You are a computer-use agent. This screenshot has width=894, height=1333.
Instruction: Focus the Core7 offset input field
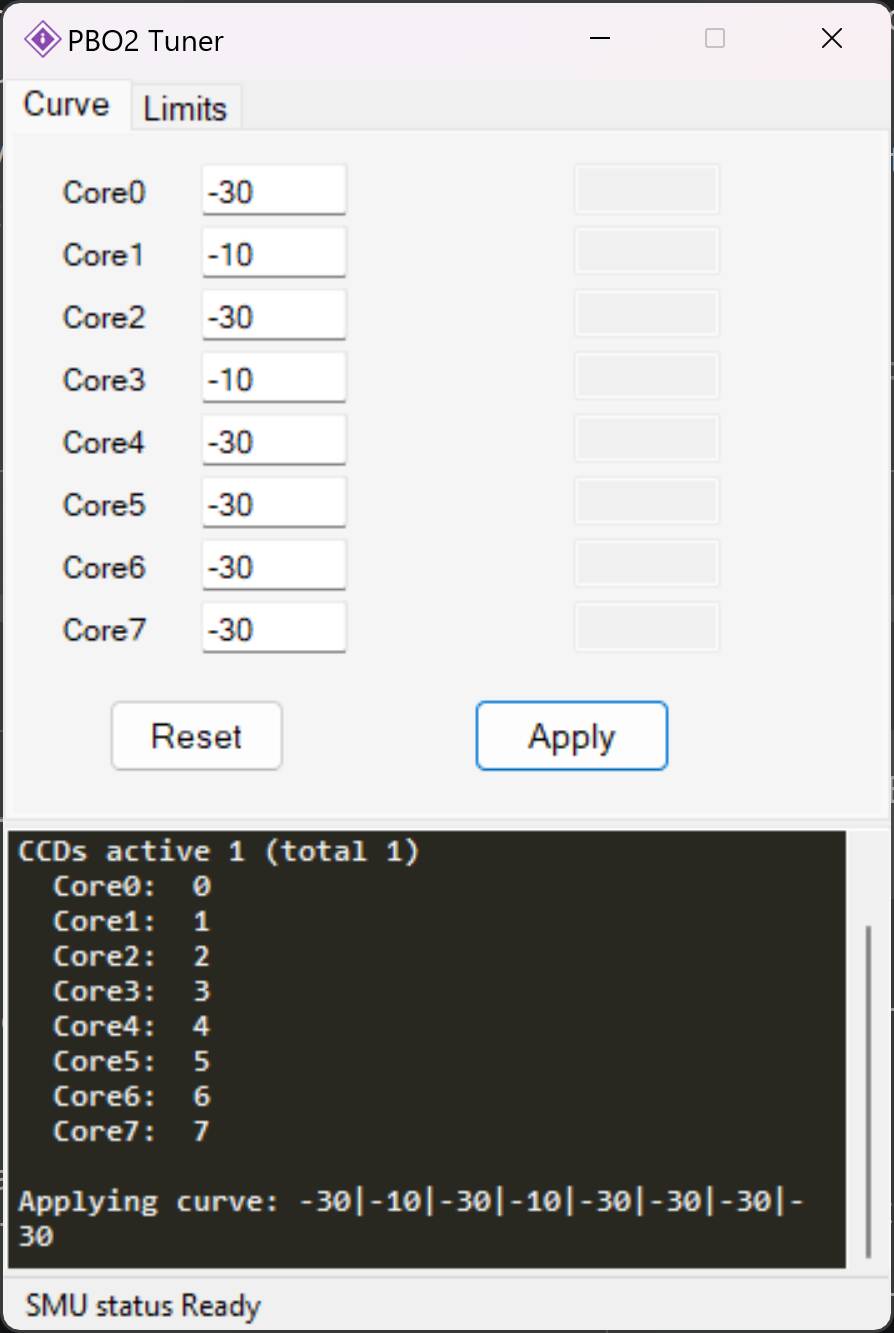coord(274,628)
